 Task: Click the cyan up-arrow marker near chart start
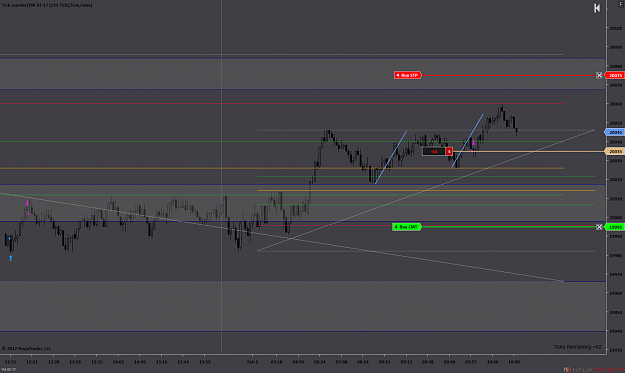click(11, 258)
